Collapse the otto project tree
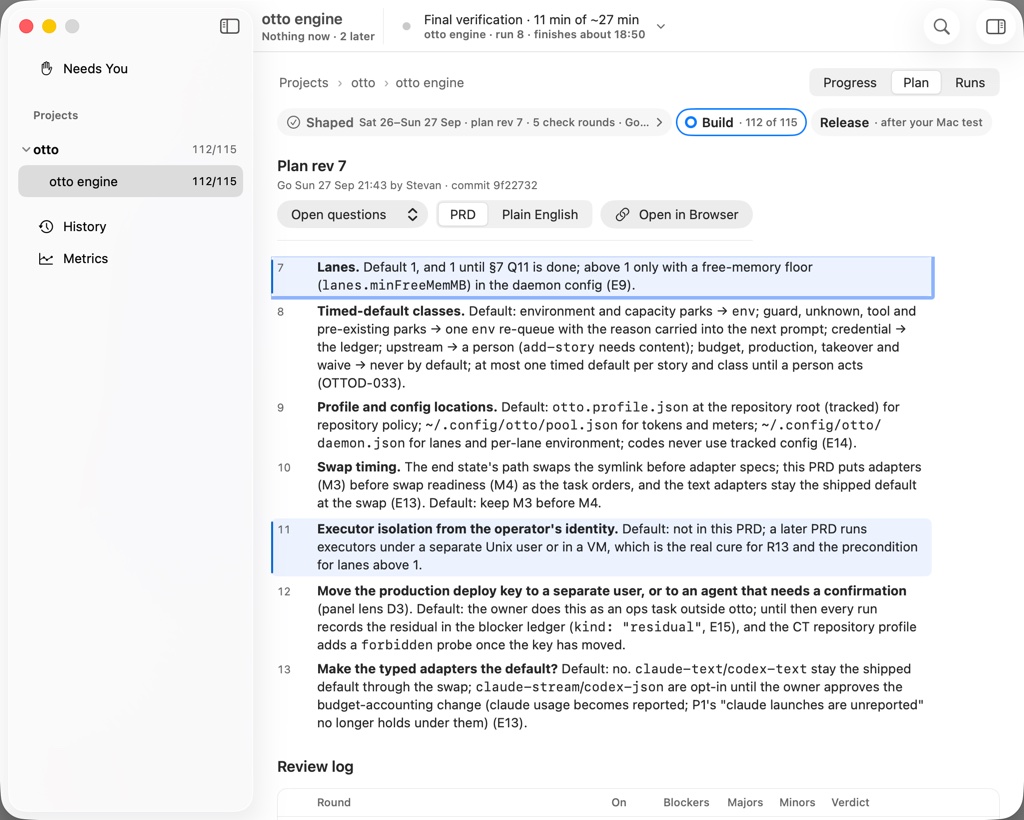Viewport: 1024px width, 820px height. 25,150
